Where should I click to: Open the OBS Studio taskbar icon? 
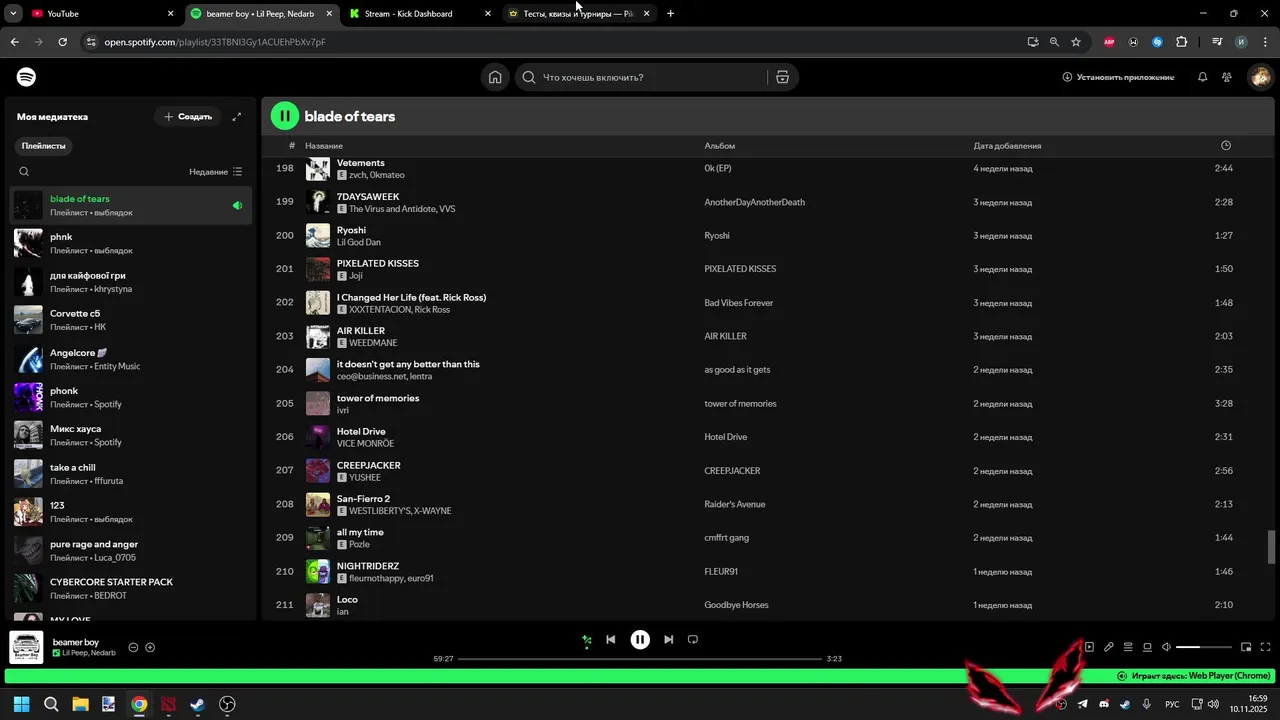228,704
